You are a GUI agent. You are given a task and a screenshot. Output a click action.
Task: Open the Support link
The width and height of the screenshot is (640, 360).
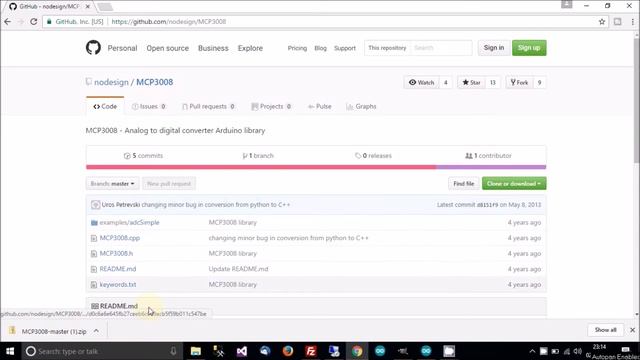click(x=345, y=48)
